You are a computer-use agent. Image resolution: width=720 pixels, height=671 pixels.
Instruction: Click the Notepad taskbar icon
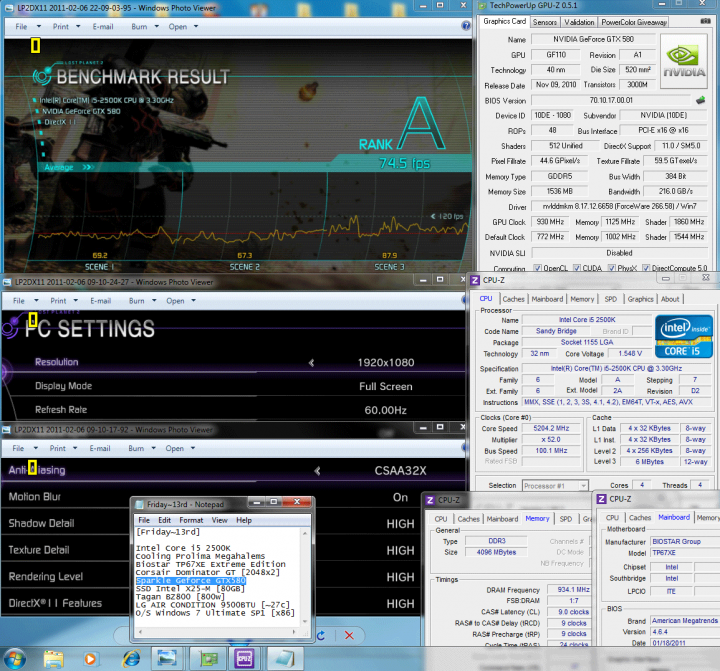[x=284, y=659]
